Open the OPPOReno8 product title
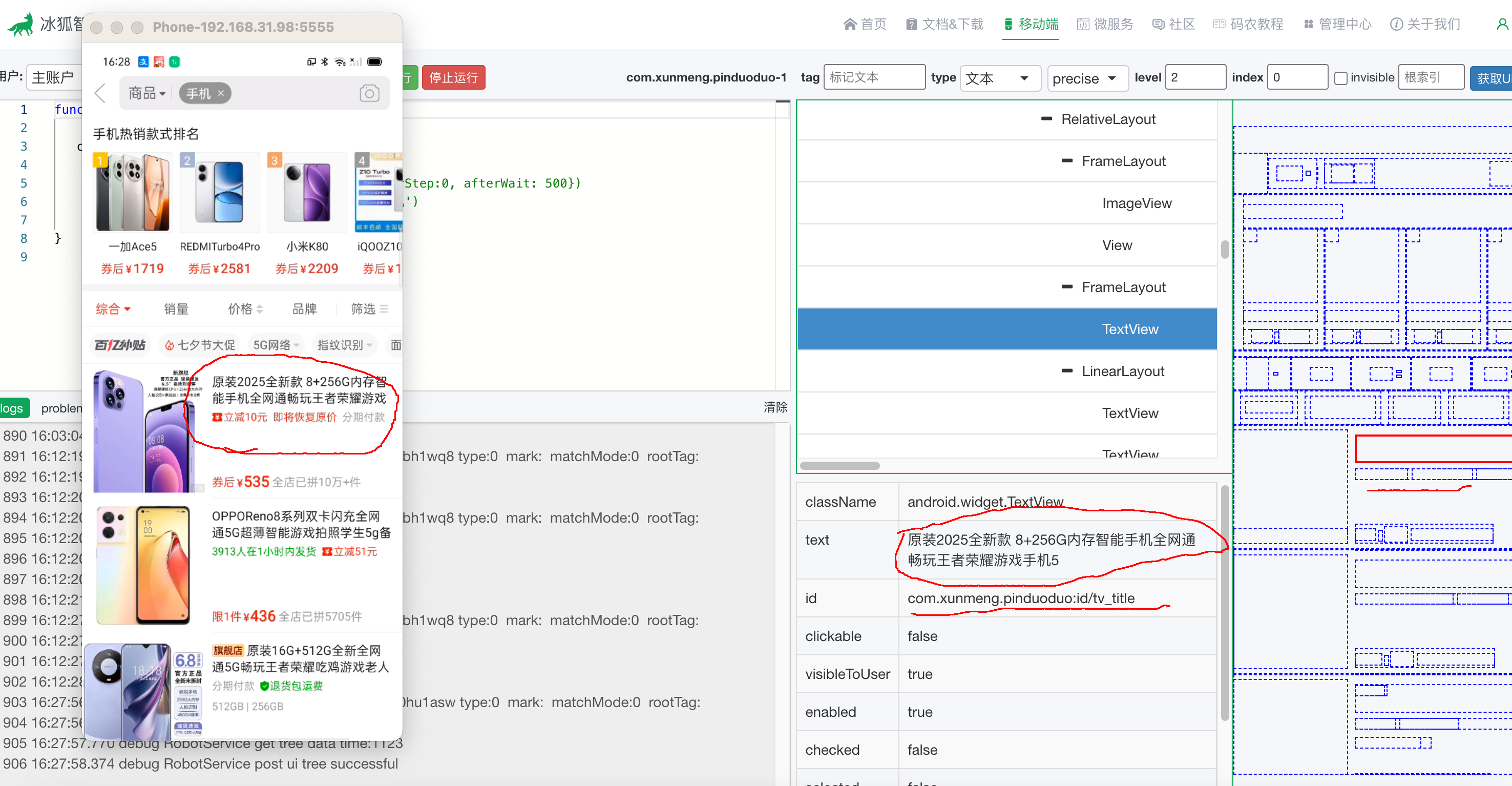 pyautogui.click(x=301, y=524)
